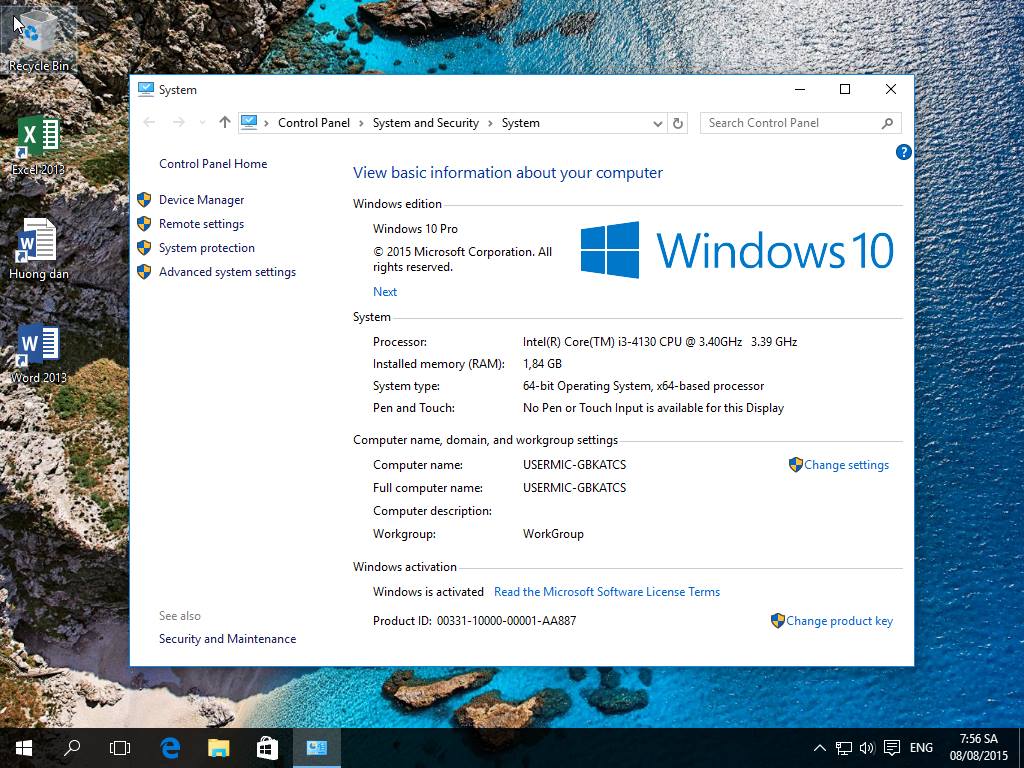Screen dimensions: 1024x768
Task: Open the Recycle Bin desktop icon
Action: pyautogui.click(x=38, y=38)
